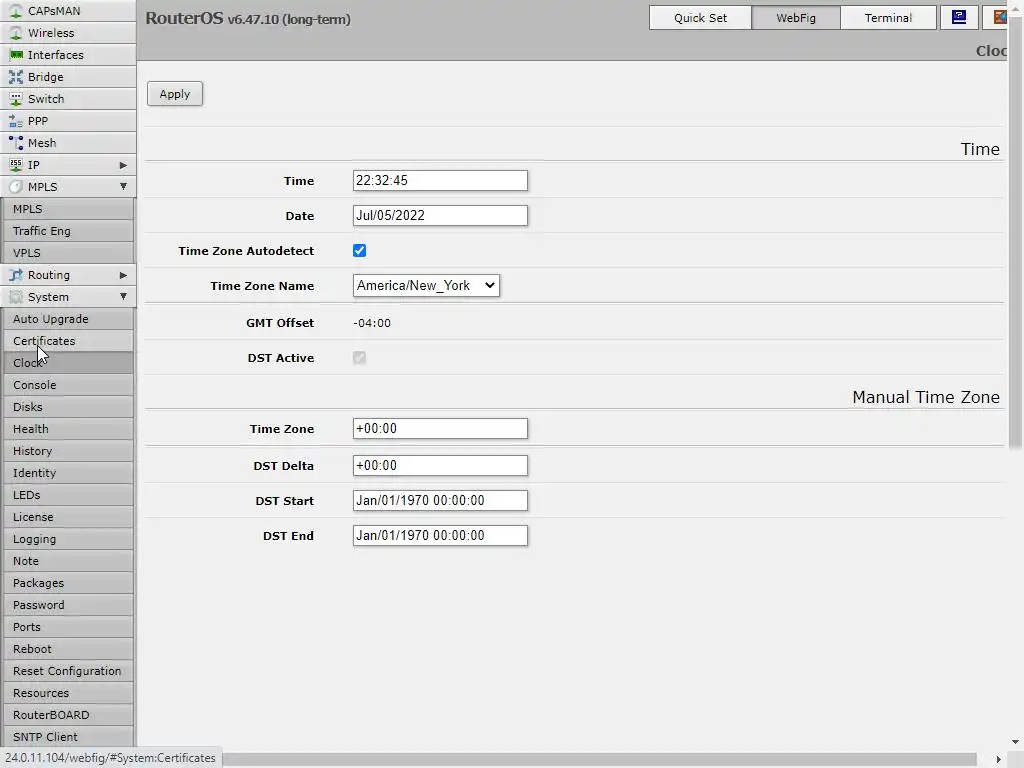Collapse the System menu arrow
Viewport: 1024px width, 768px height.
click(123, 297)
